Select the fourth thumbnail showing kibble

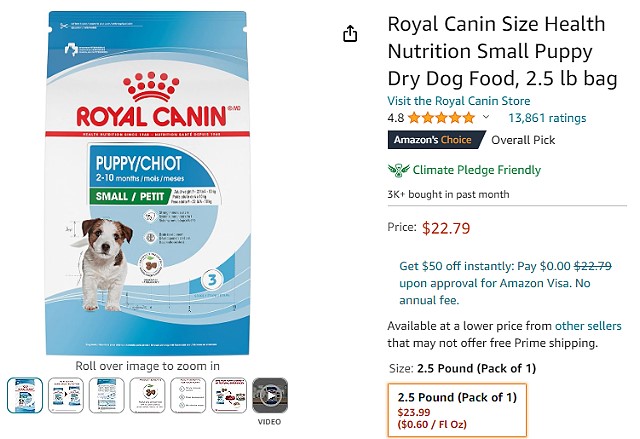tap(147, 395)
